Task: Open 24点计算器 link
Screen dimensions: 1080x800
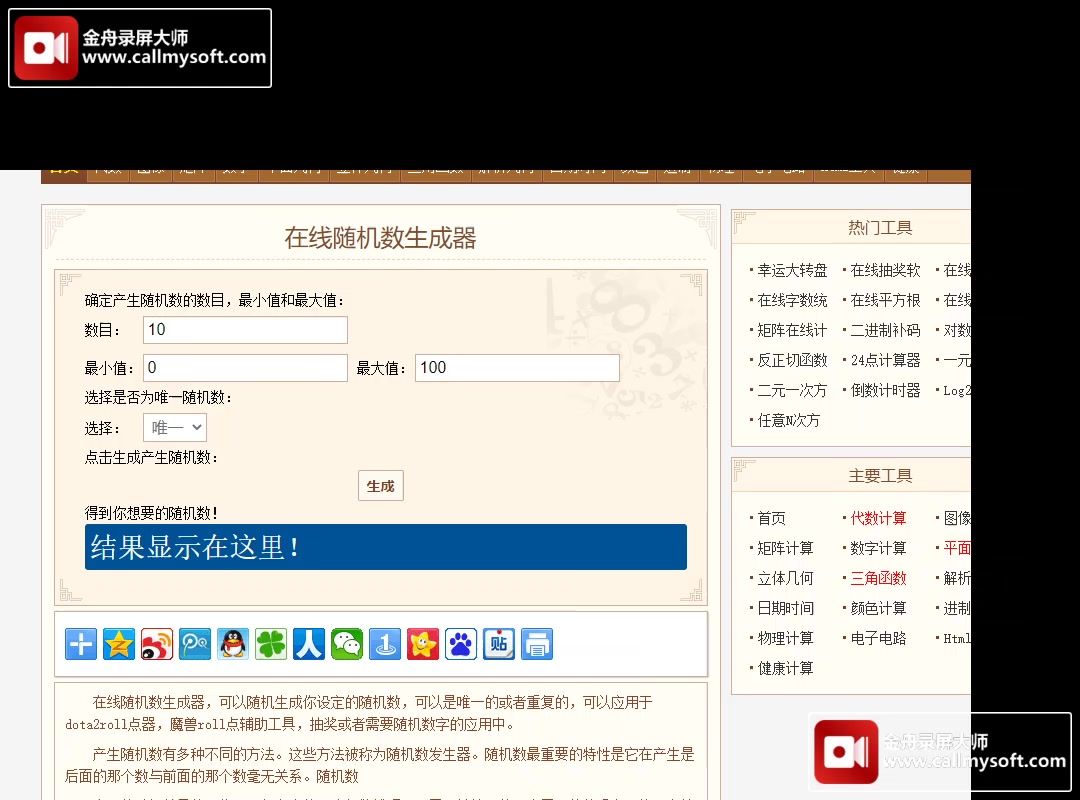Action: click(885, 360)
